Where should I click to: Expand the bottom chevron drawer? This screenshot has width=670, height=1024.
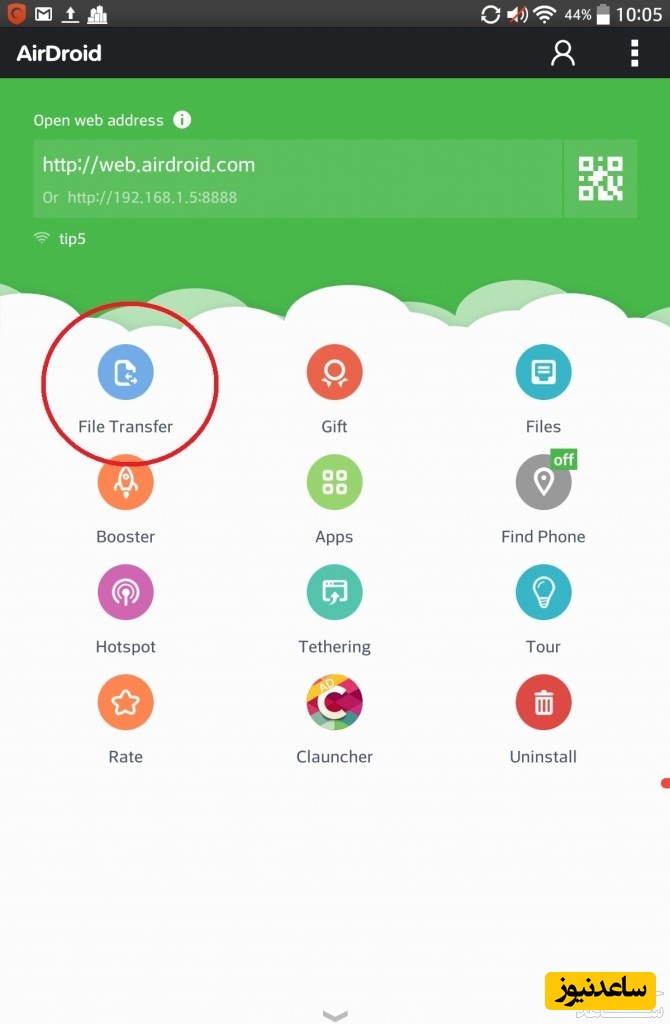pyautogui.click(x=335, y=1016)
